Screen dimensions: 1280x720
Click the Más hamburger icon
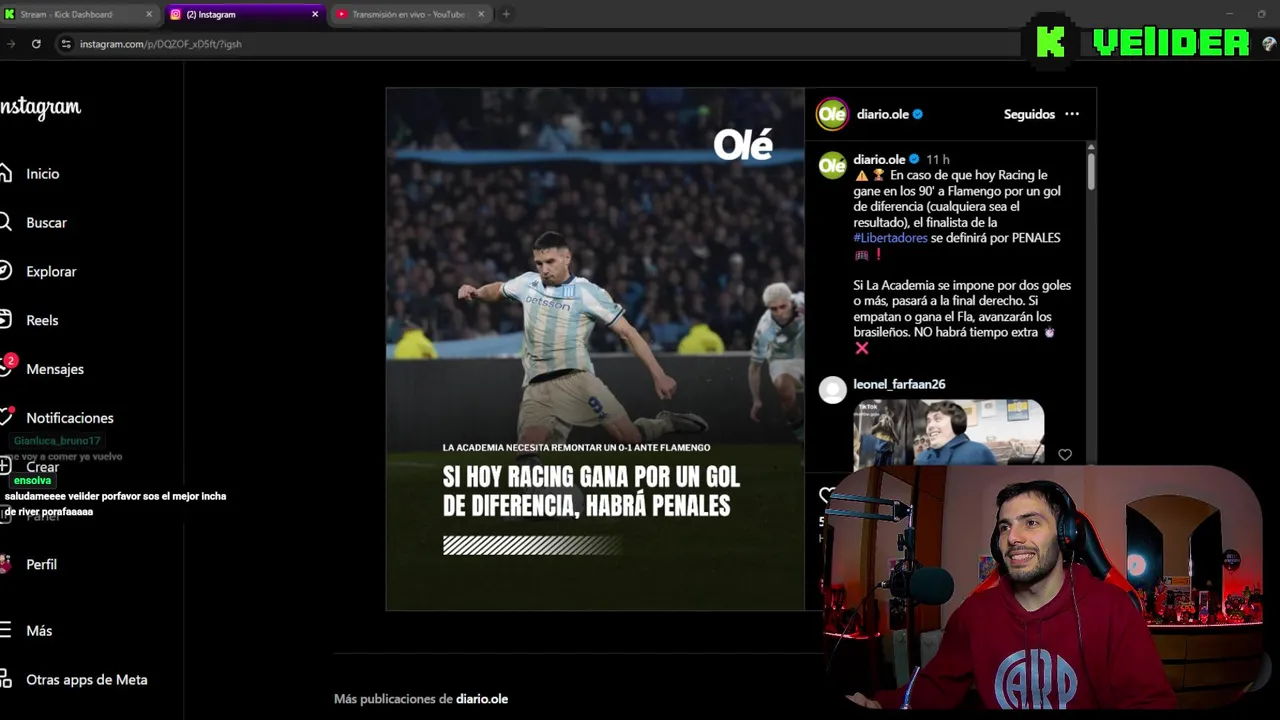(5, 630)
